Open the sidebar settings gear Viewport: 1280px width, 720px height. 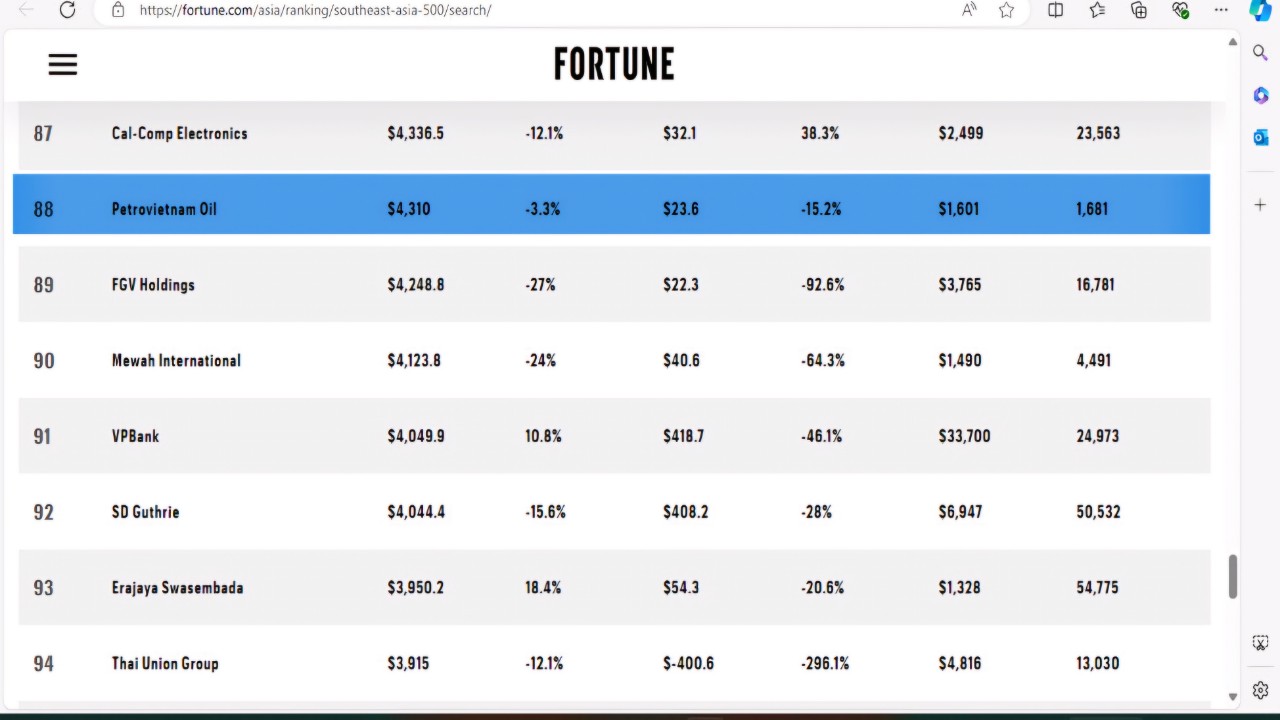pos(1260,690)
